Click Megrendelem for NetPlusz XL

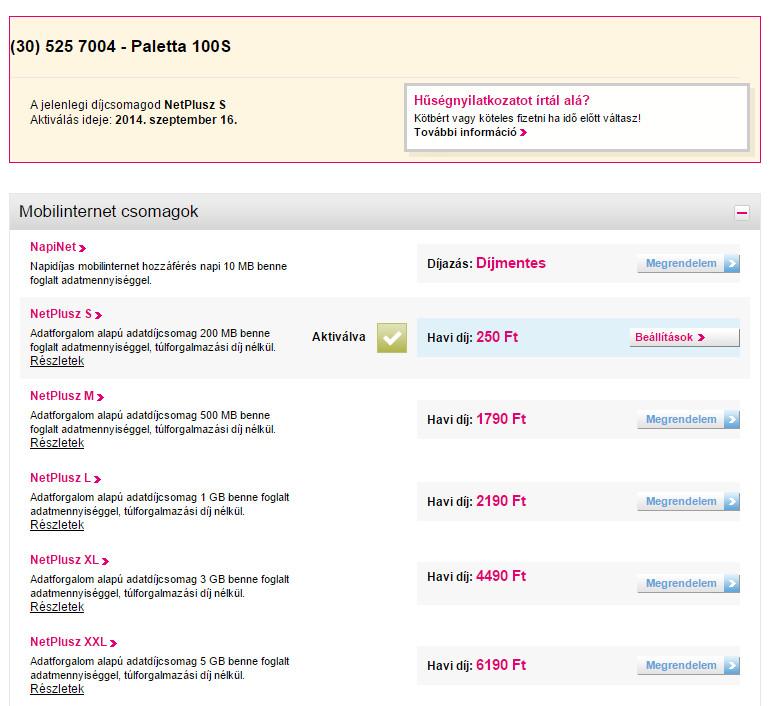pyautogui.click(x=688, y=584)
